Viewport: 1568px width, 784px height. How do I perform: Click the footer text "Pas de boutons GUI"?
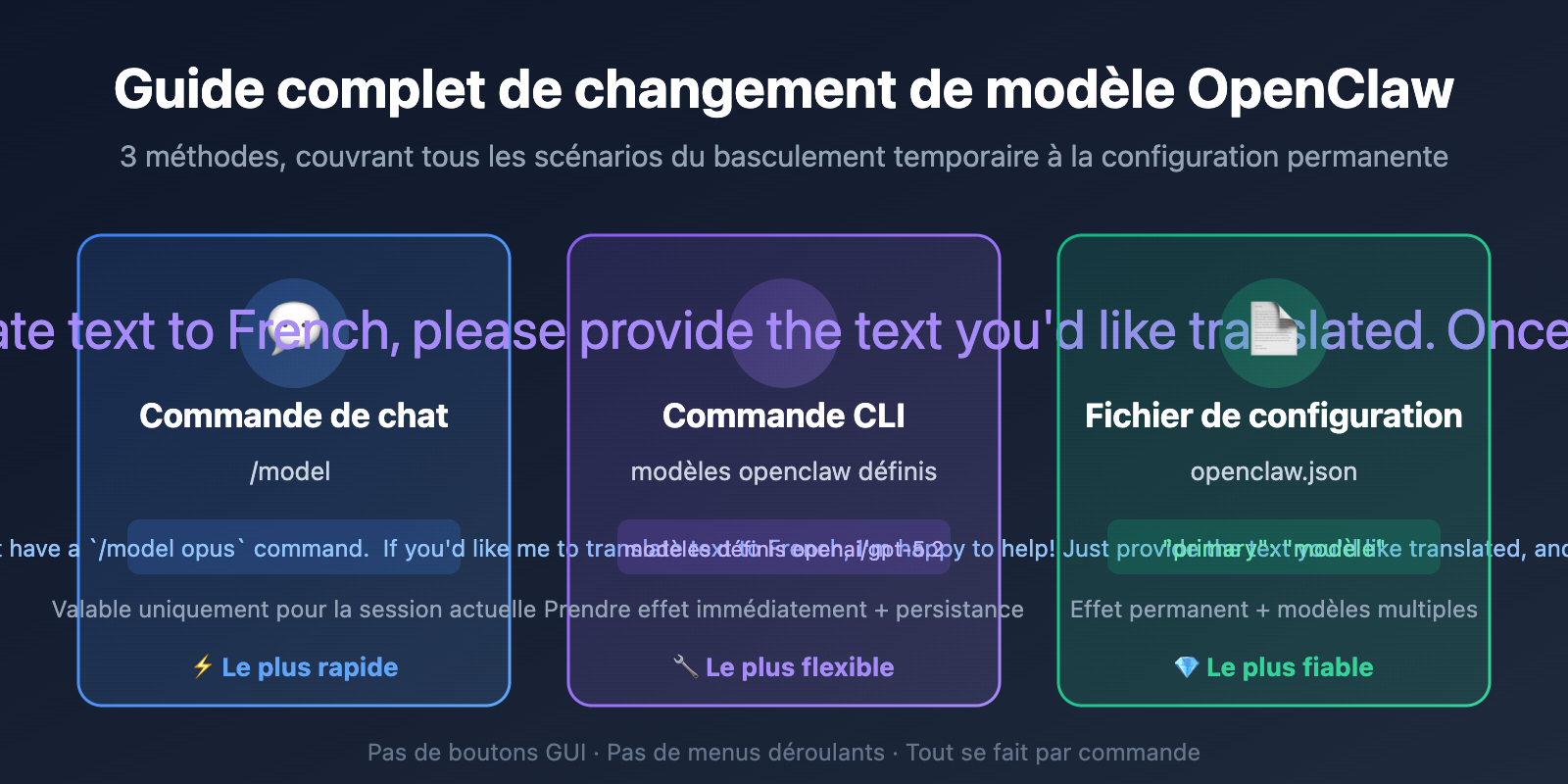coord(476,753)
